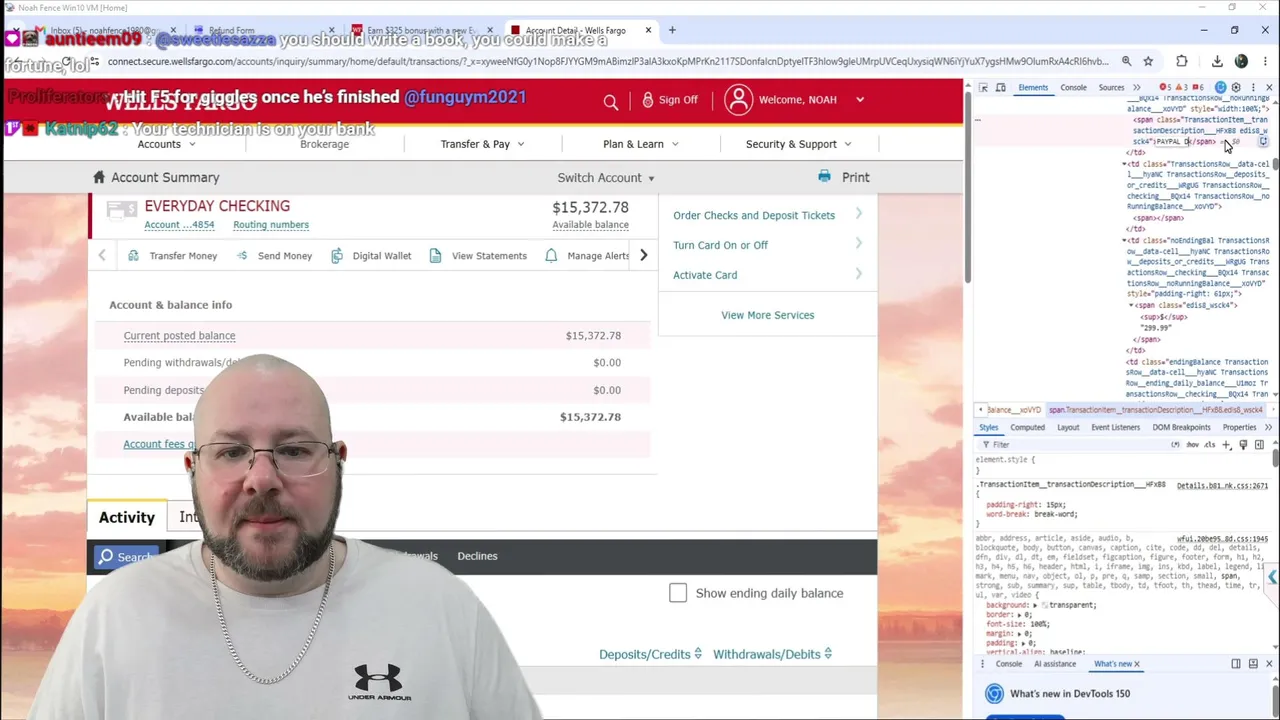This screenshot has height=720, width=1280.
Task: Print the account details page
Action: [x=844, y=177]
